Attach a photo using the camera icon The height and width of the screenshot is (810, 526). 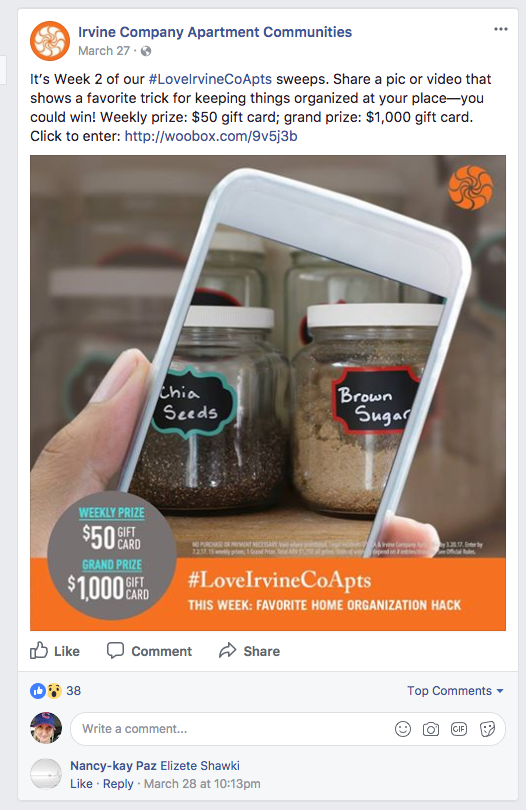(x=430, y=729)
